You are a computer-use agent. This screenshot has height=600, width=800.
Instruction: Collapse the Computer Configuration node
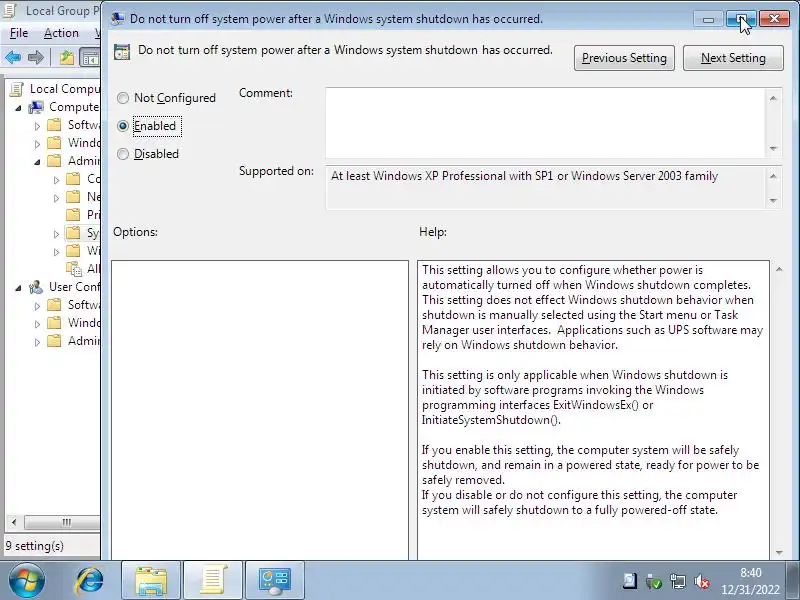(18, 108)
